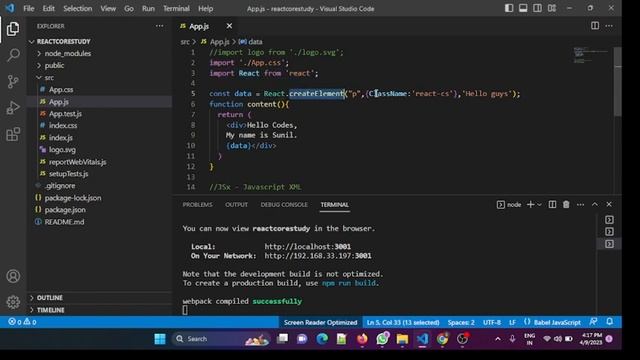Open README.md in the explorer

coord(64,222)
